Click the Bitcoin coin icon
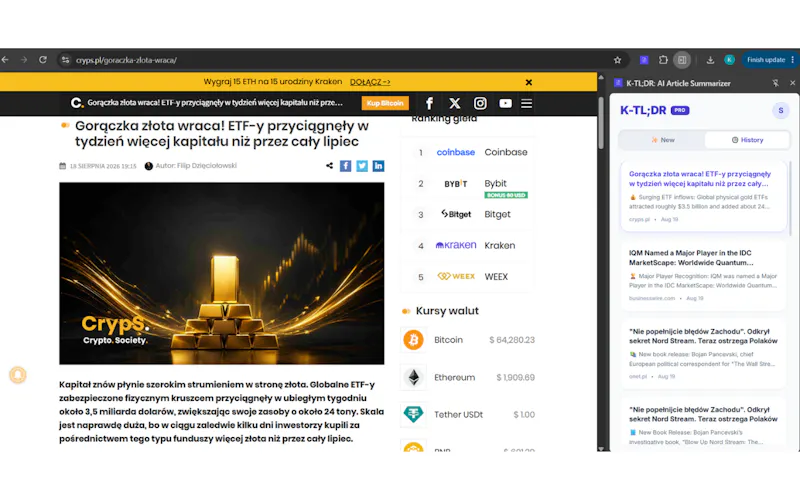800x500 pixels. click(413, 340)
